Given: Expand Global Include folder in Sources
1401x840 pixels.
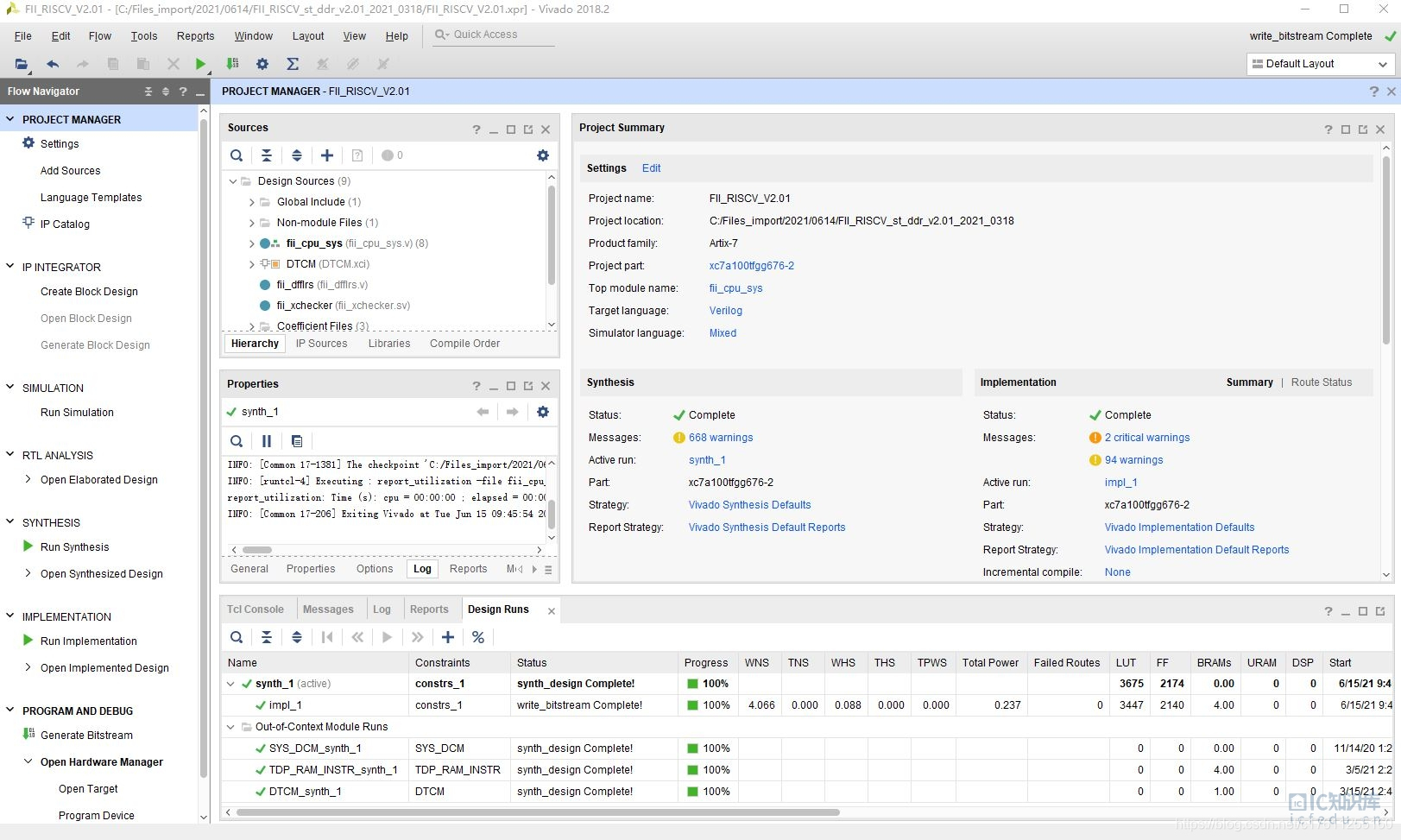Looking at the screenshot, I should click(252, 202).
